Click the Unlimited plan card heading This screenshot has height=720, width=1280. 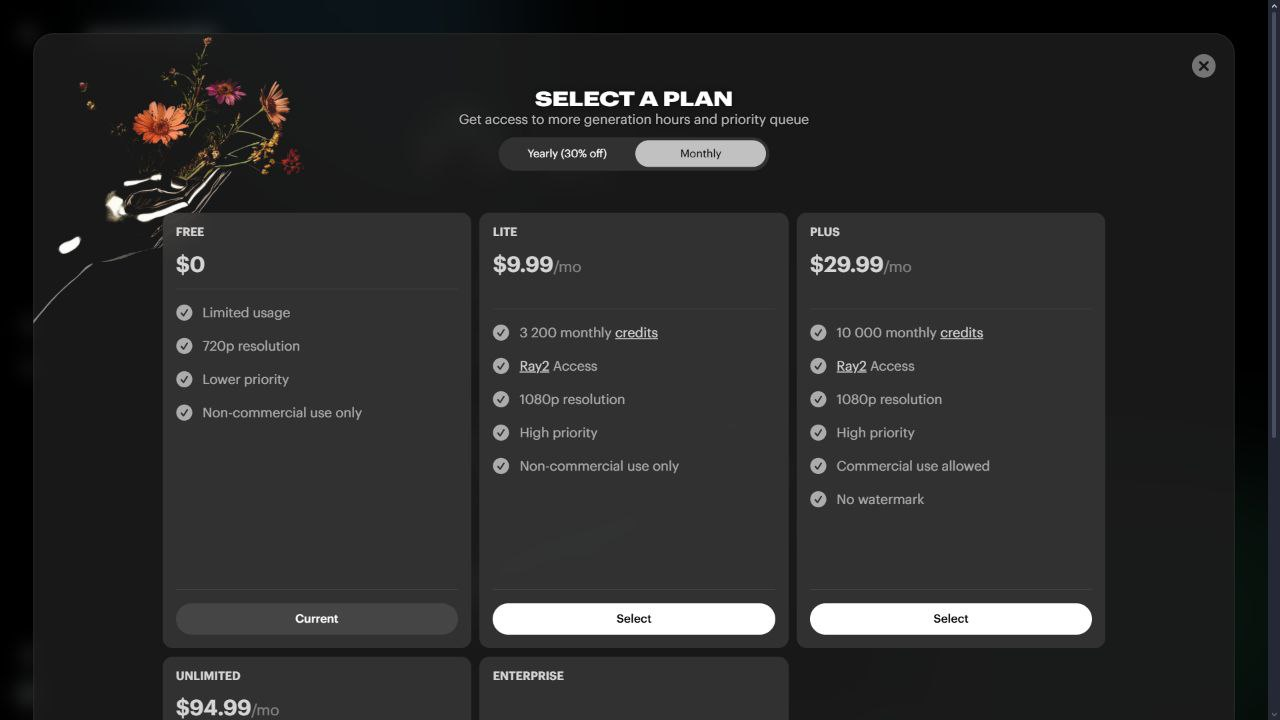click(208, 676)
